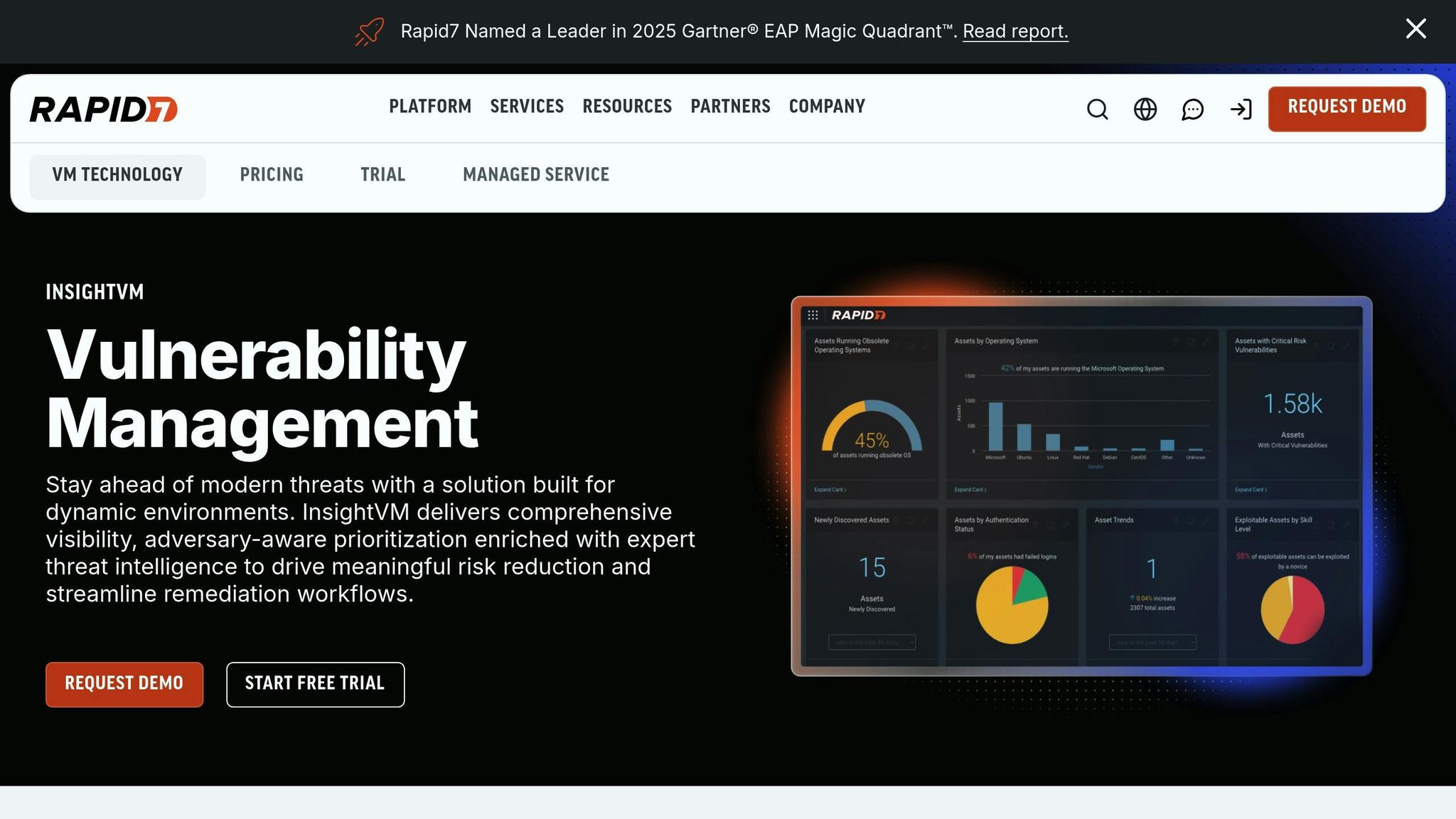The width and height of the screenshot is (1456, 819).
Task: Select the edit pencil icon on Assets by Operating System card
Action: pyautogui.click(x=1206, y=341)
